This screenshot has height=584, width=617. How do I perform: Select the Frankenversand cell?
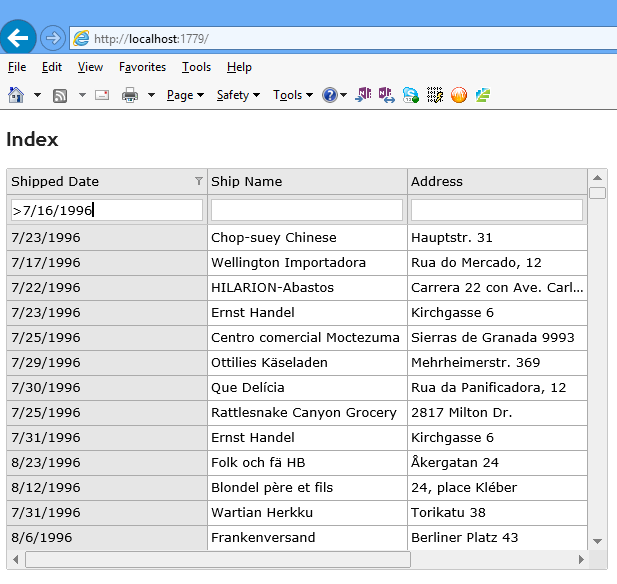click(307, 537)
